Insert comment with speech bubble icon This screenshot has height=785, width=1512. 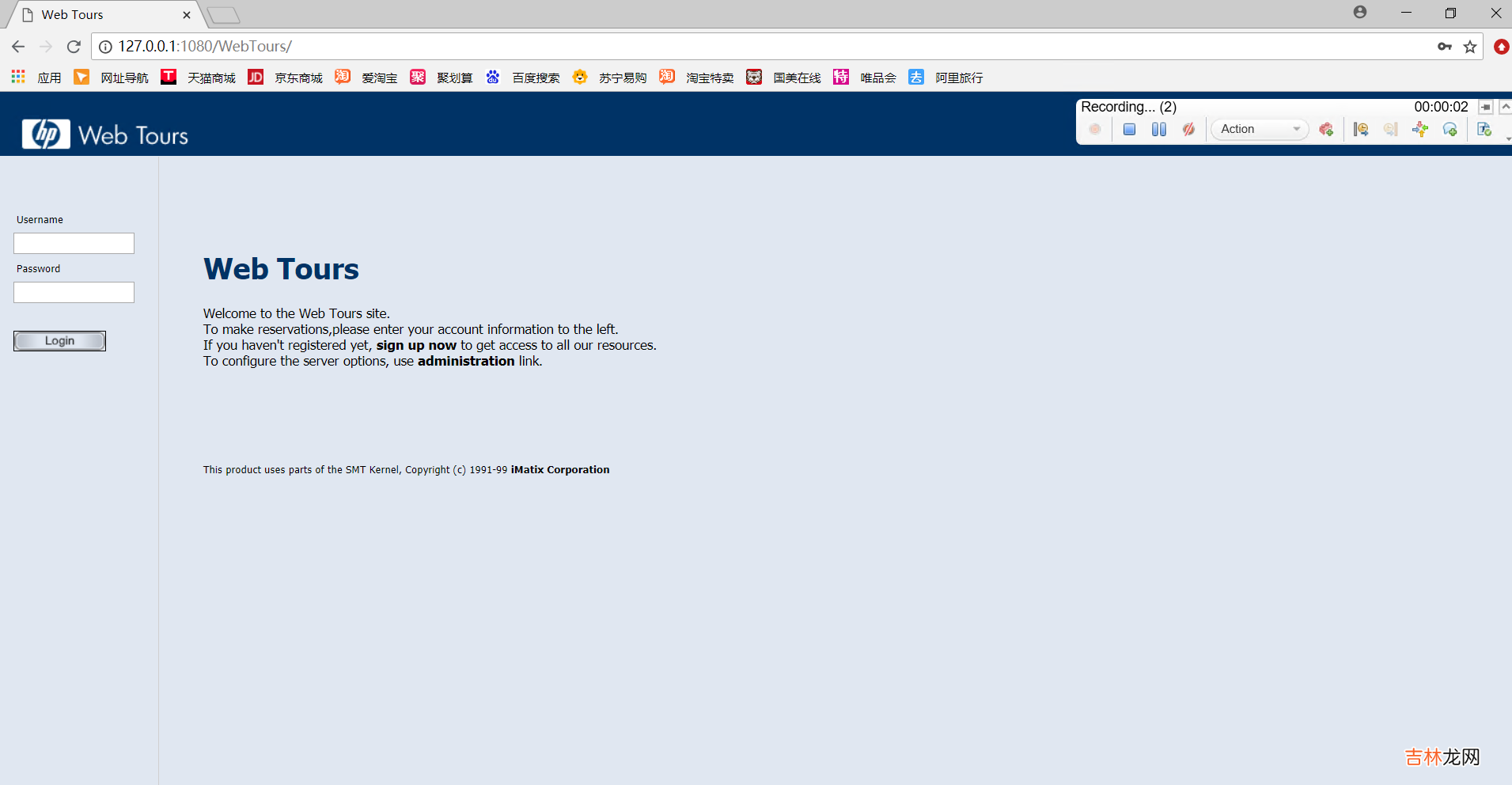[x=1449, y=130]
